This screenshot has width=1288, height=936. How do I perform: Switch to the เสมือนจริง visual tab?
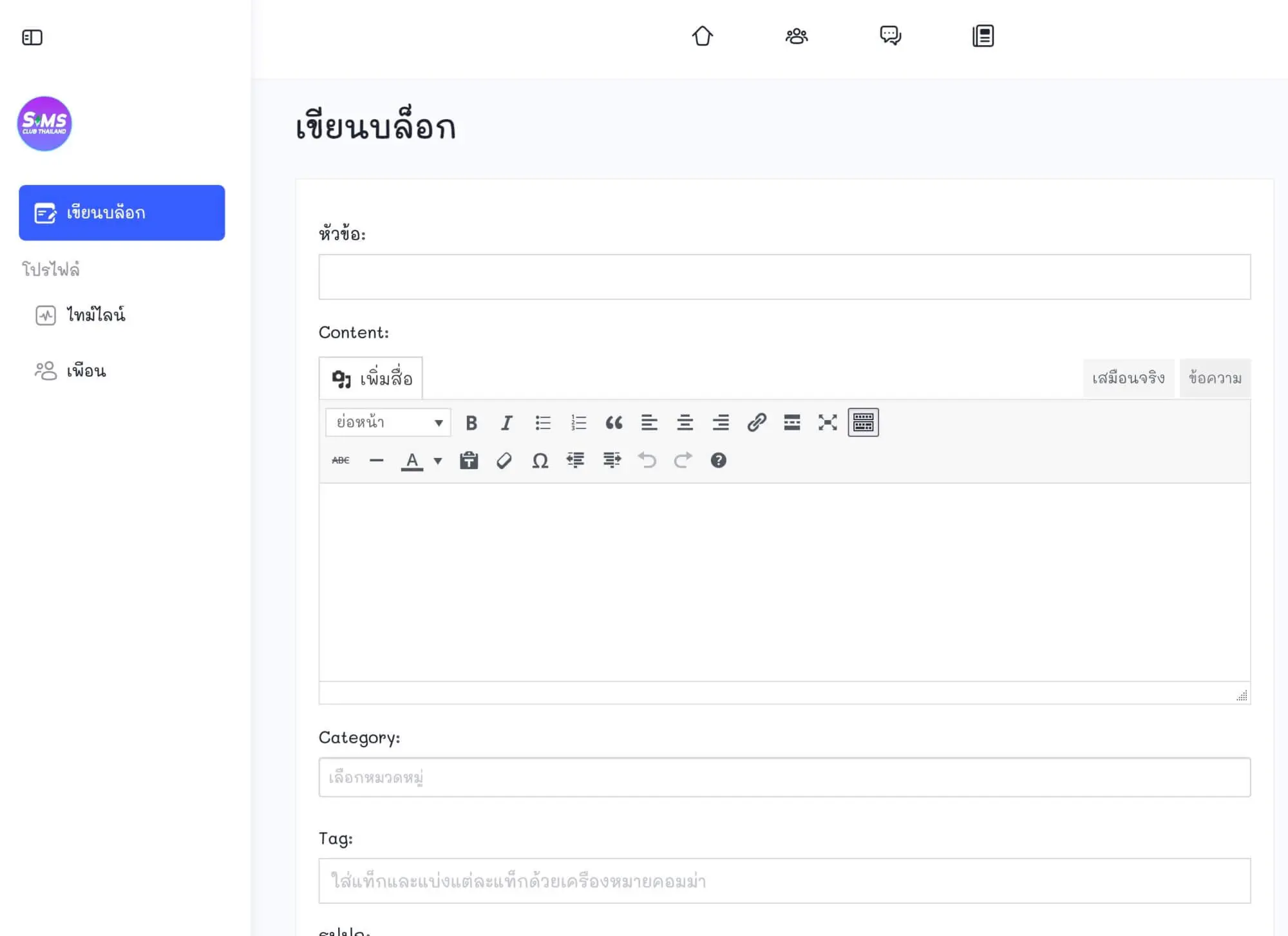coord(1128,378)
